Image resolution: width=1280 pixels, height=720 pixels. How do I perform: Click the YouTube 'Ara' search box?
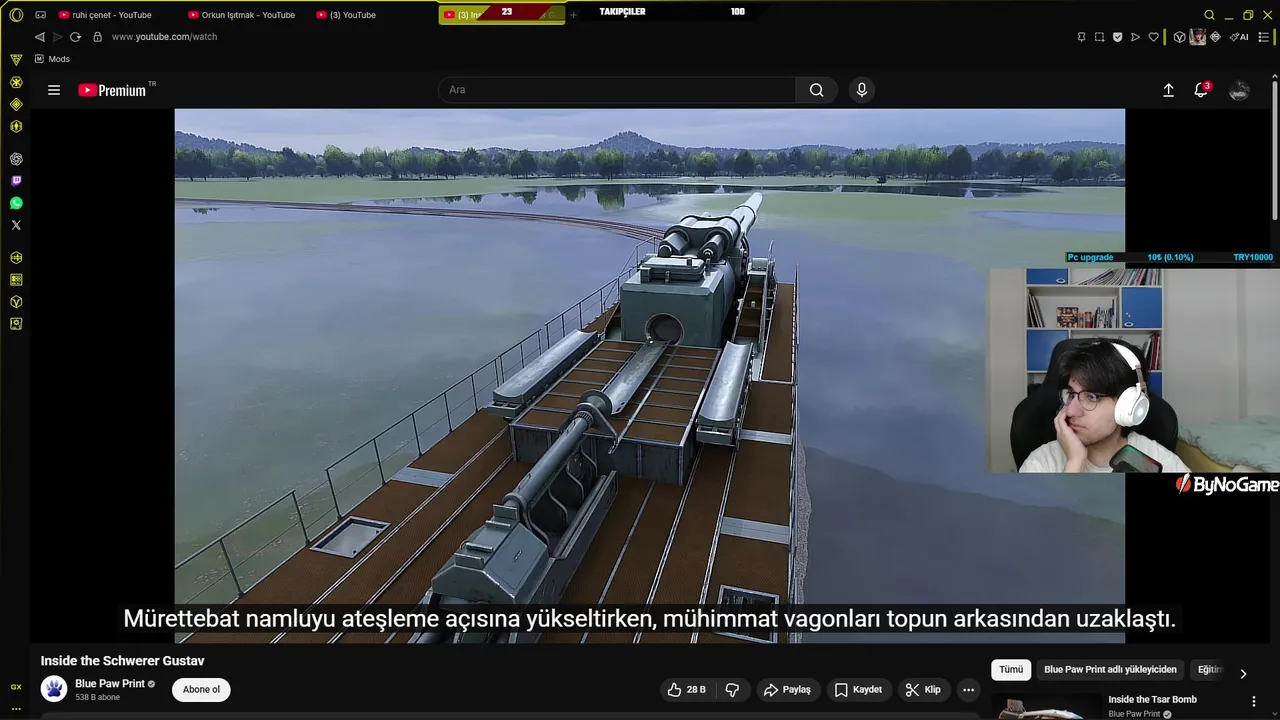coord(617,90)
